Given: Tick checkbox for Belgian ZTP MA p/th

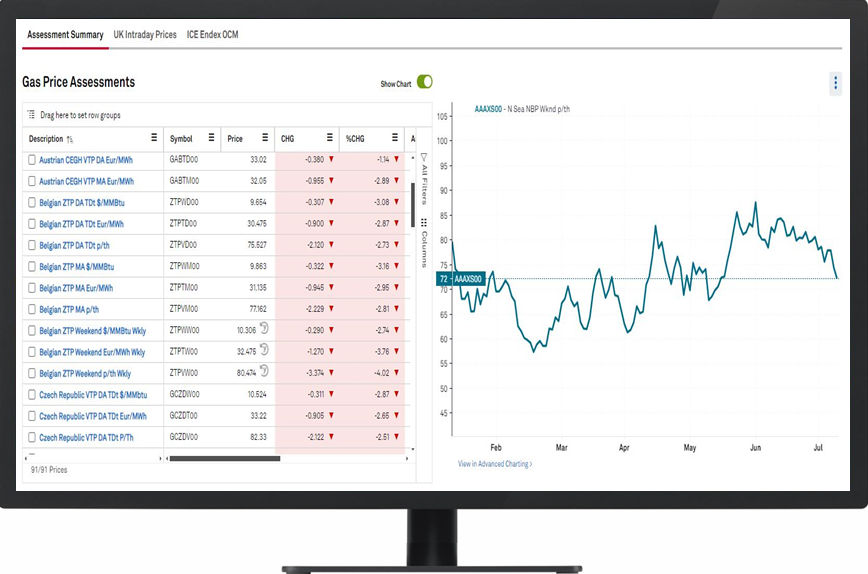Looking at the screenshot, I should point(32,310).
